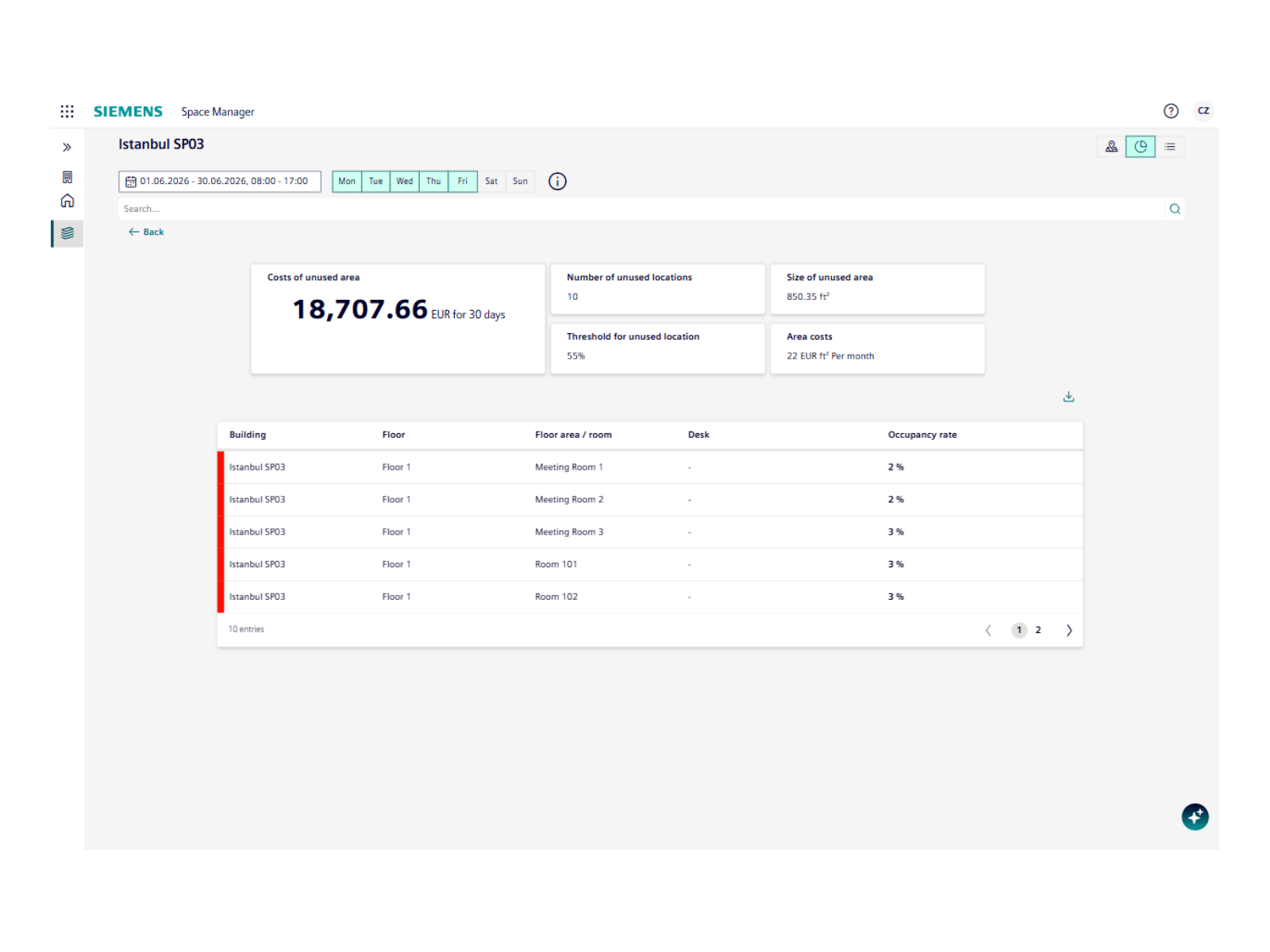1270x952 pixels.
Task: Go to pagination page 2
Action: 1038,630
